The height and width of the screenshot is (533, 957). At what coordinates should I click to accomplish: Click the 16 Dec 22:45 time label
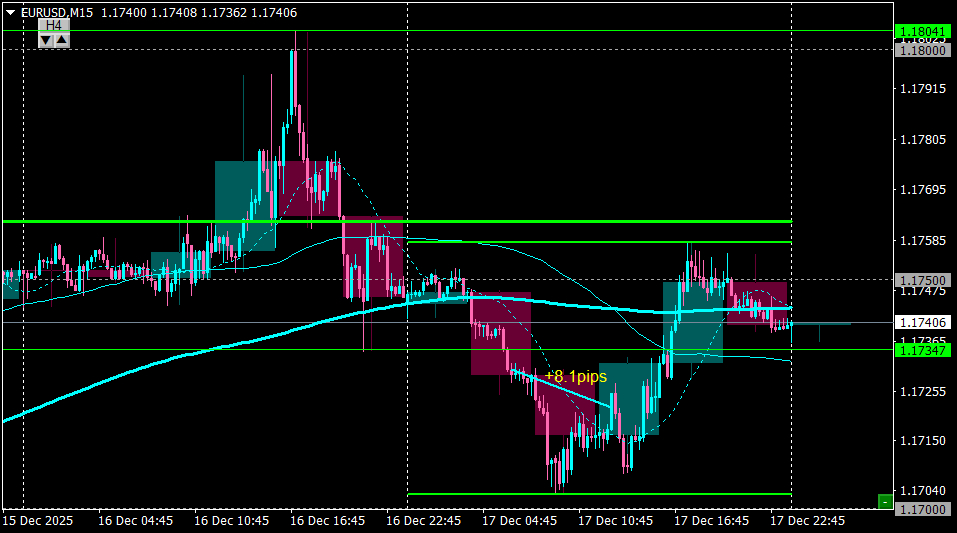(424, 521)
